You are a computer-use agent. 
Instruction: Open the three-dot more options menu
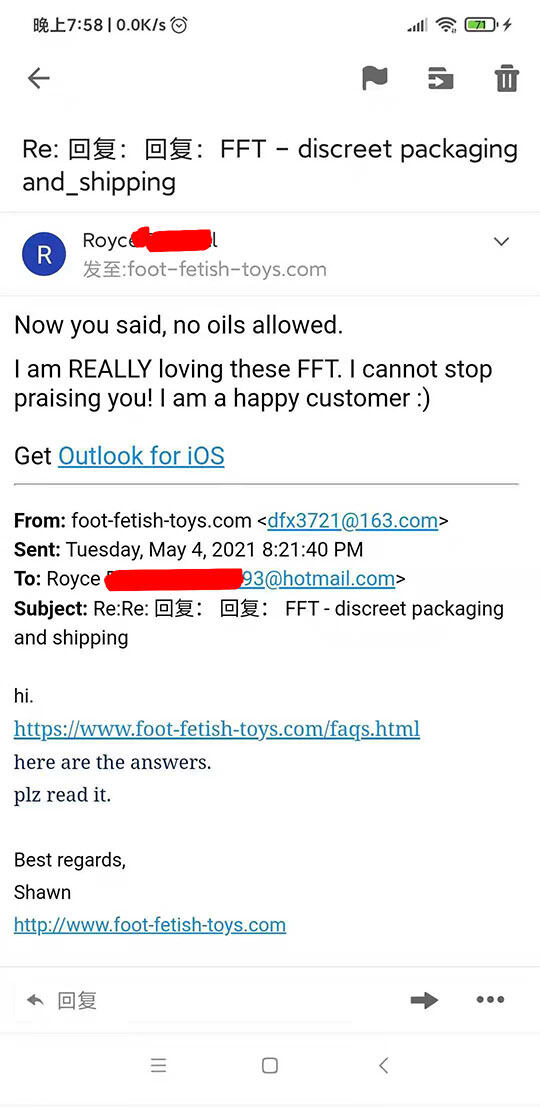pyautogui.click(x=491, y=1000)
